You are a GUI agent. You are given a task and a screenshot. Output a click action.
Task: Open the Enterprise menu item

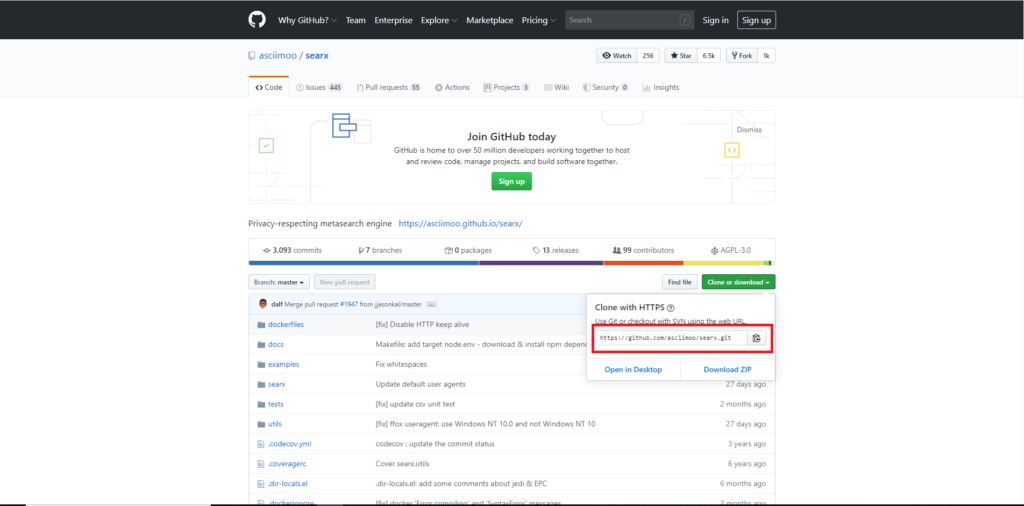point(393,20)
